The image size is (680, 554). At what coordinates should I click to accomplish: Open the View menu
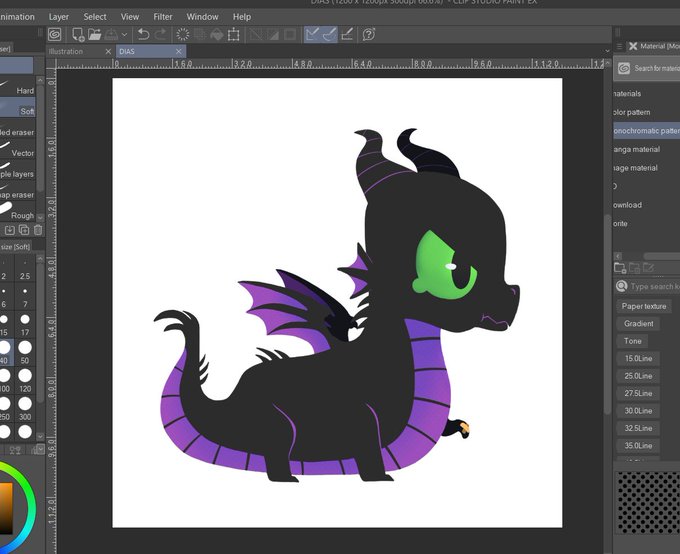click(130, 17)
